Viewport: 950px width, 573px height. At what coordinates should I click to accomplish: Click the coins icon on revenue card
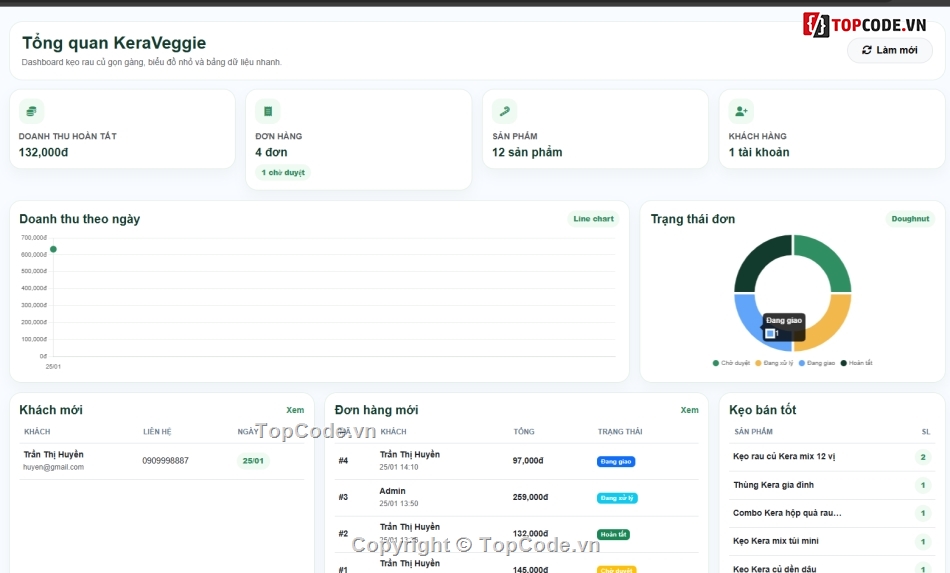point(32,111)
